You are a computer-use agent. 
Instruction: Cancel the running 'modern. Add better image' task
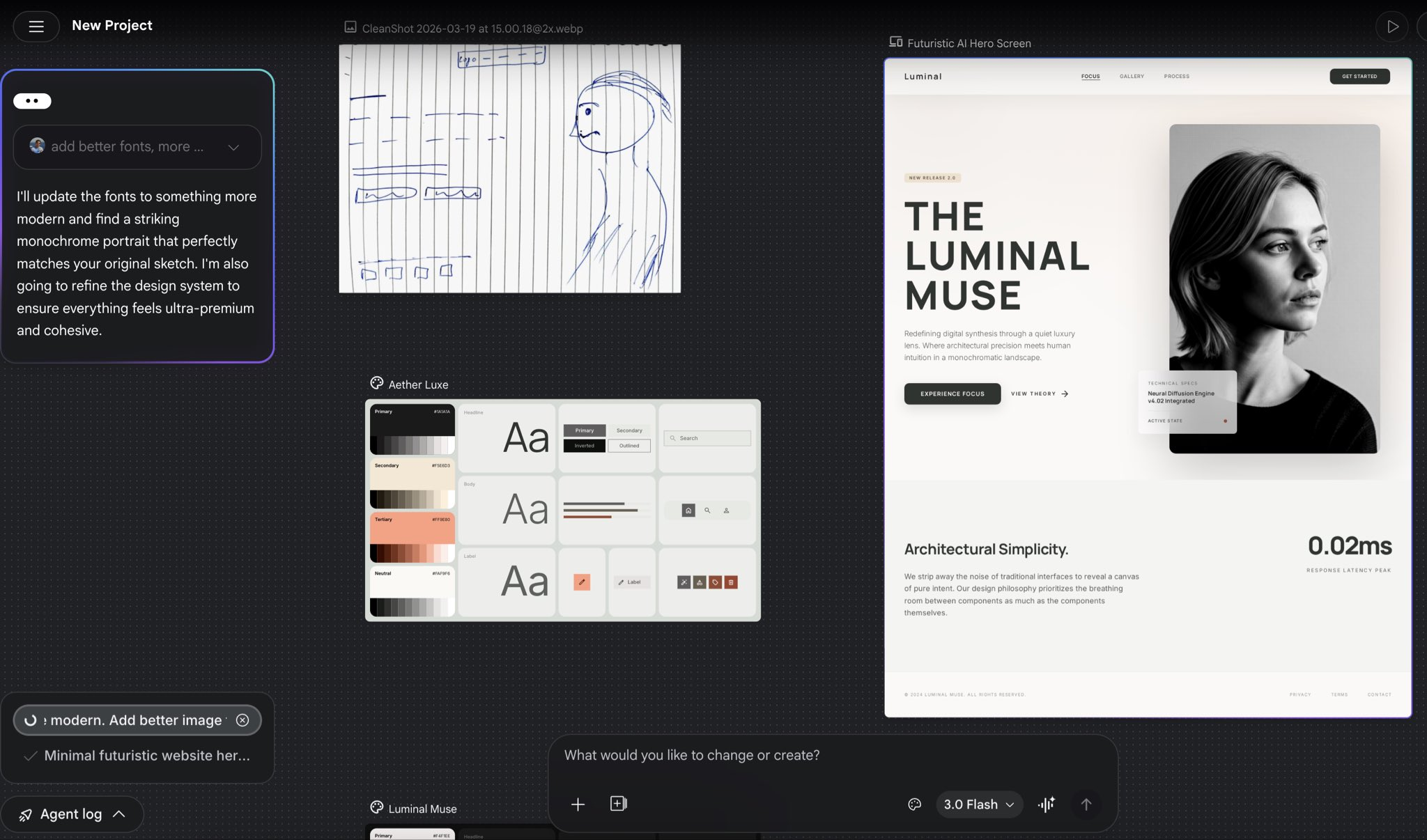coord(242,720)
